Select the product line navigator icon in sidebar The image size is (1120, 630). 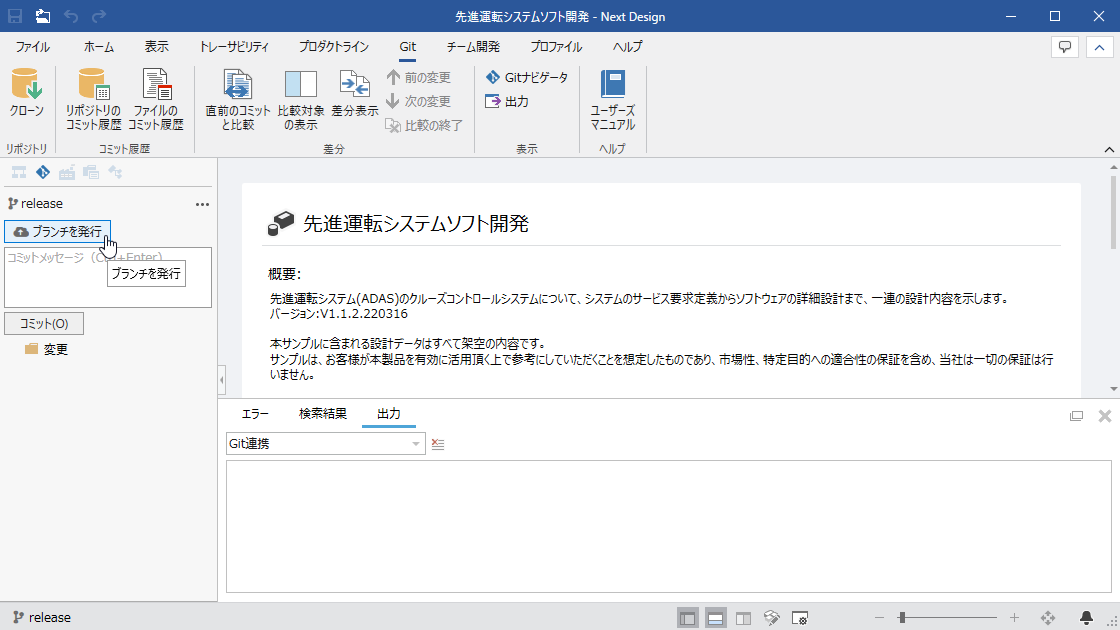(67, 172)
